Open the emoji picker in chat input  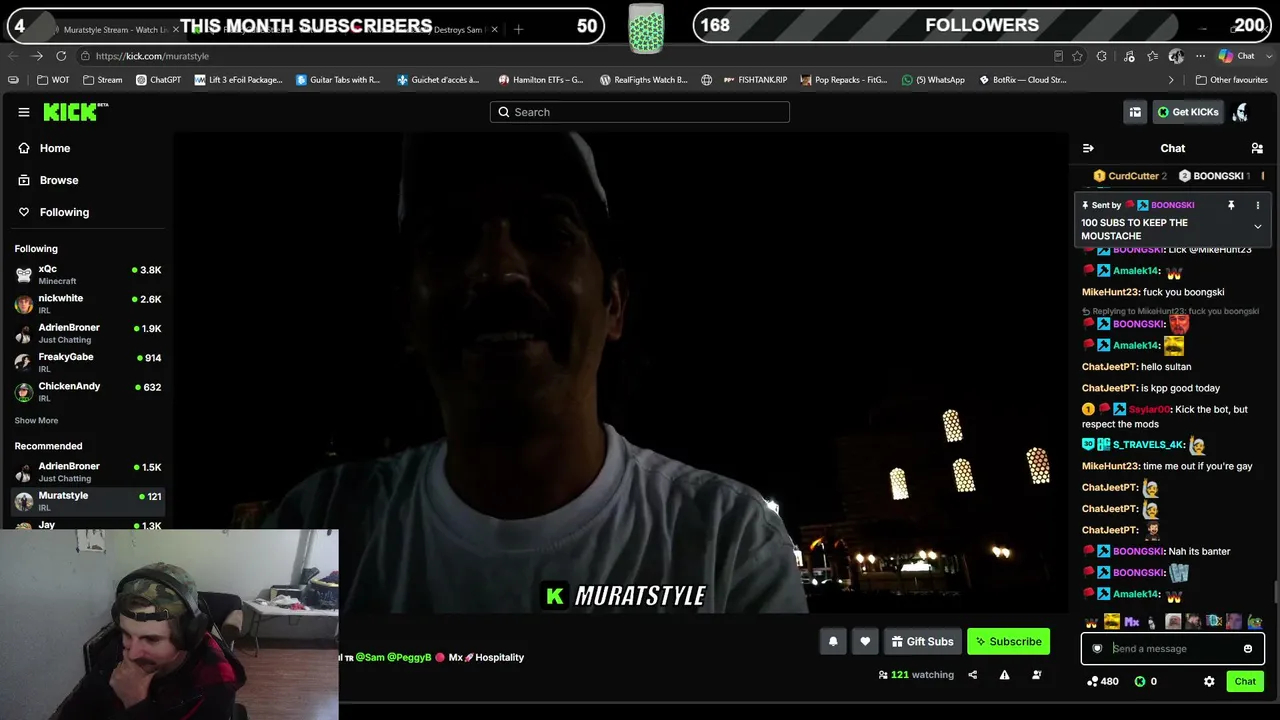pyautogui.click(x=1248, y=649)
